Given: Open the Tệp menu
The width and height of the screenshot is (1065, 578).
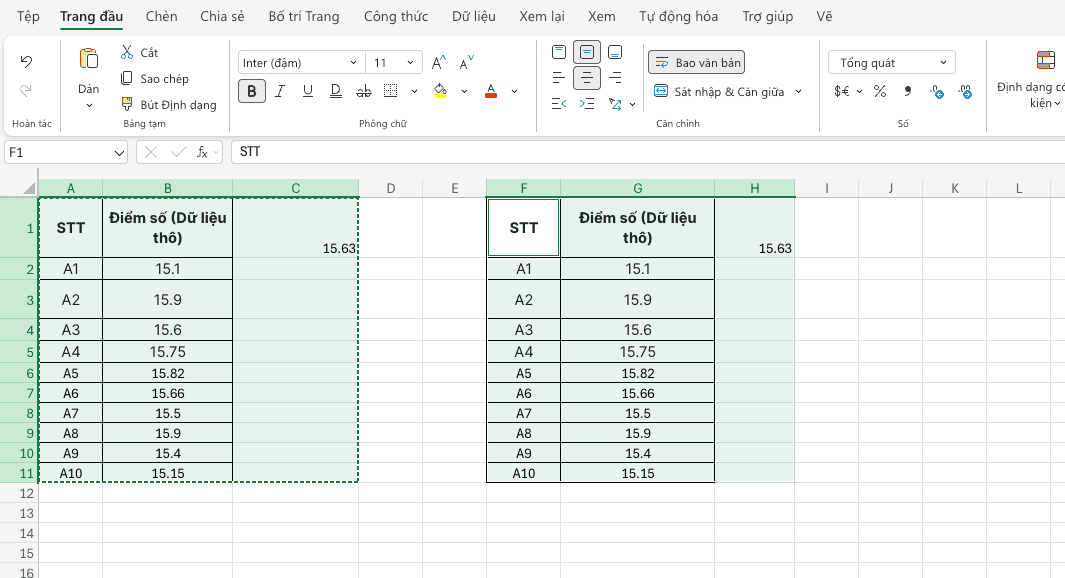Looking at the screenshot, I should (x=28, y=16).
